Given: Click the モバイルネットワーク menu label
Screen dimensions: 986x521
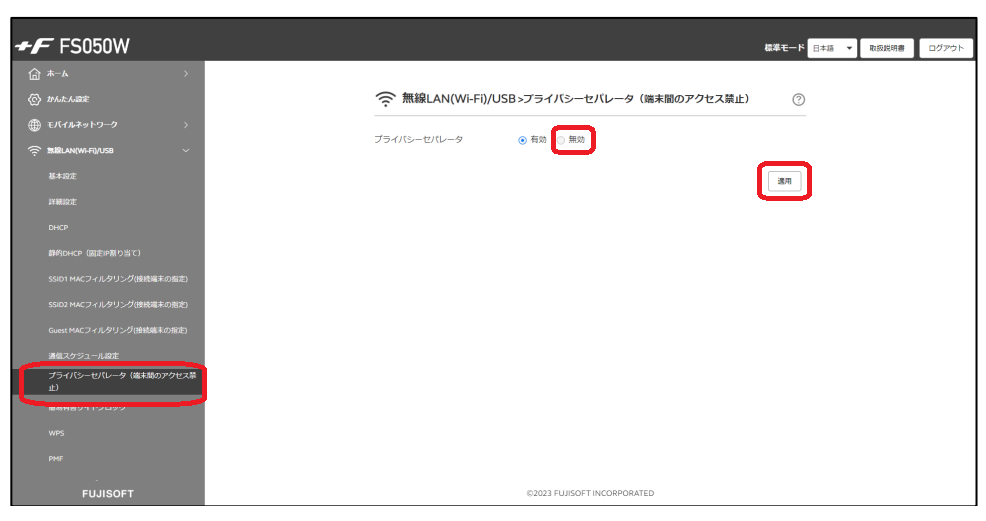Looking at the screenshot, I should (x=82, y=125).
